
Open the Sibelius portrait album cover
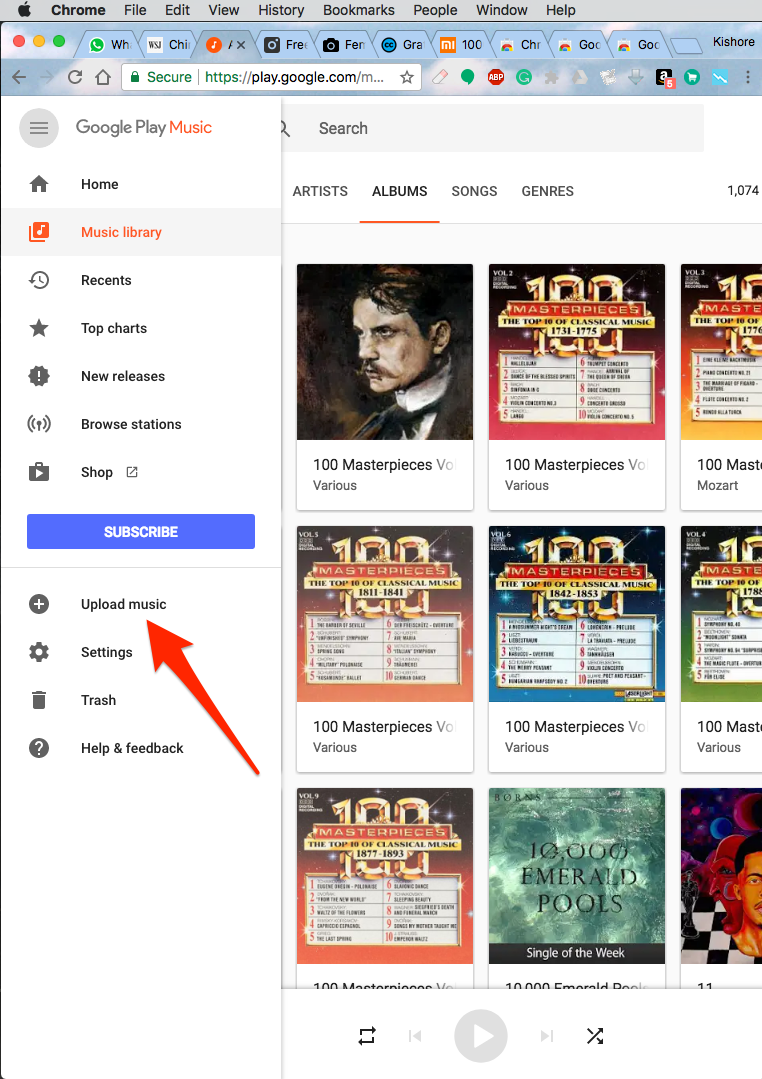click(x=385, y=352)
